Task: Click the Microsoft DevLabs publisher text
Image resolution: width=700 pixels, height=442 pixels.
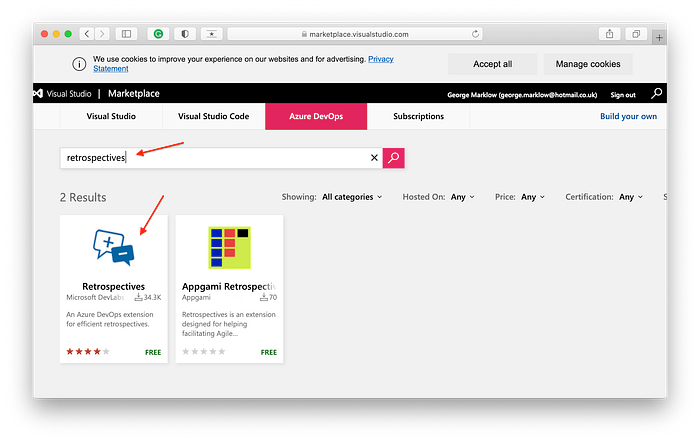Action: click(x=95, y=297)
